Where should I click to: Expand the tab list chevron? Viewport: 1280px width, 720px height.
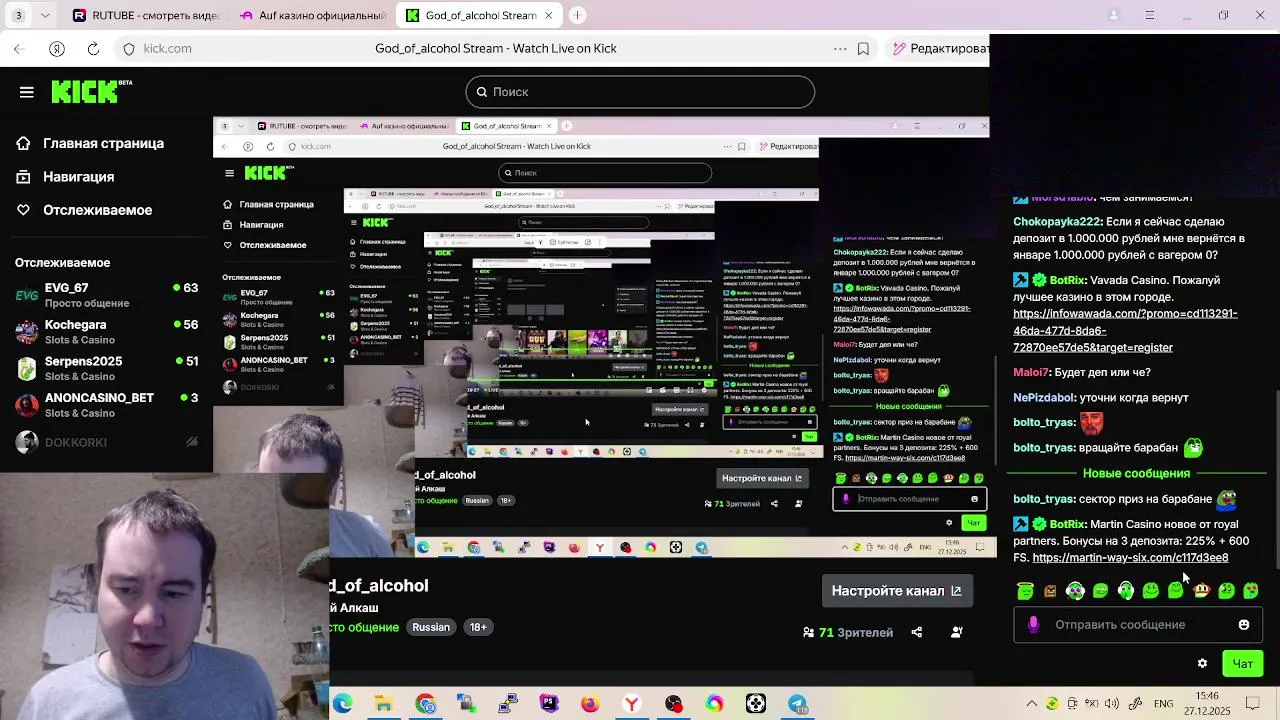click(43, 15)
